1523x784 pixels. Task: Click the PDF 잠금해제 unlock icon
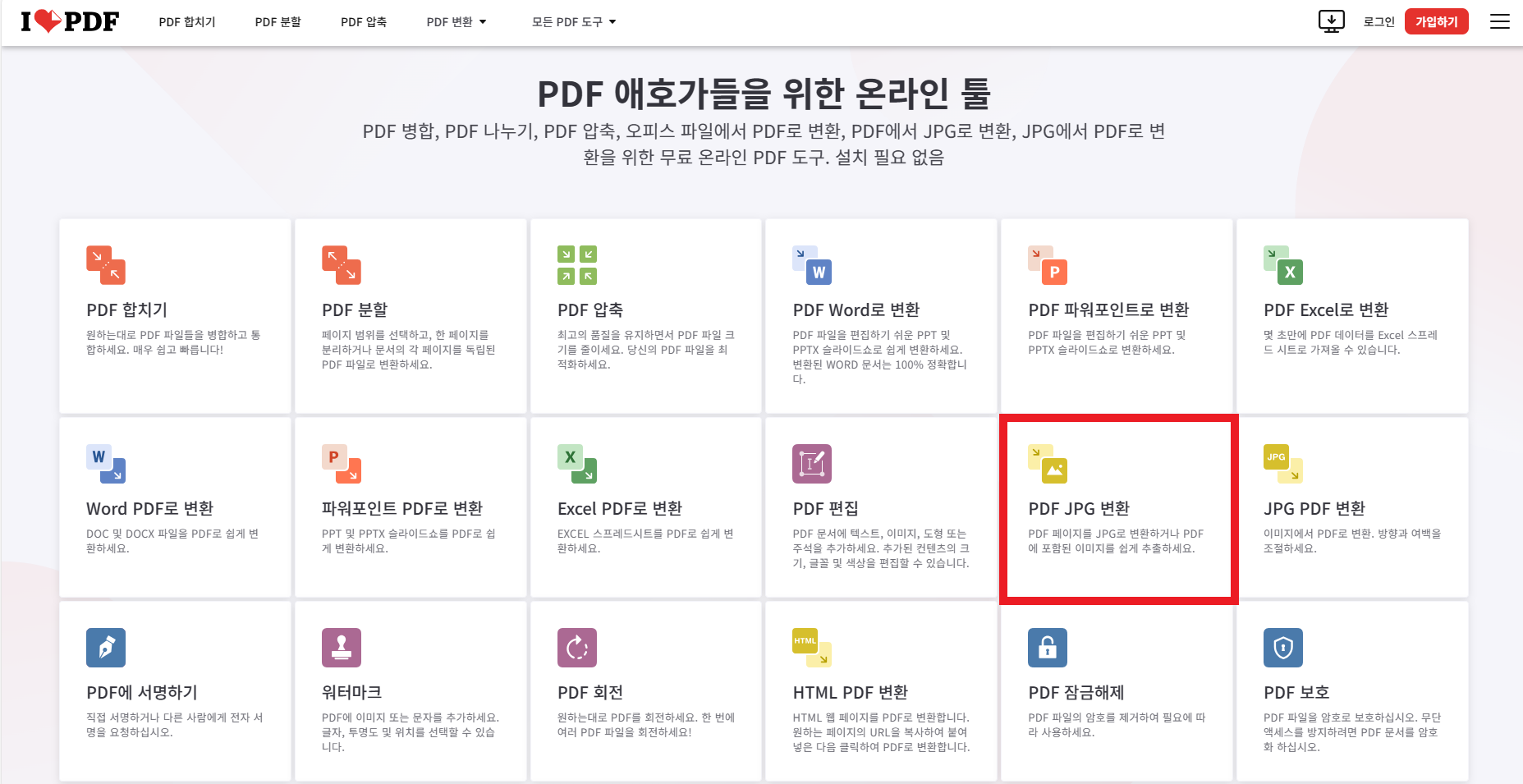[x=1048, y=648]
